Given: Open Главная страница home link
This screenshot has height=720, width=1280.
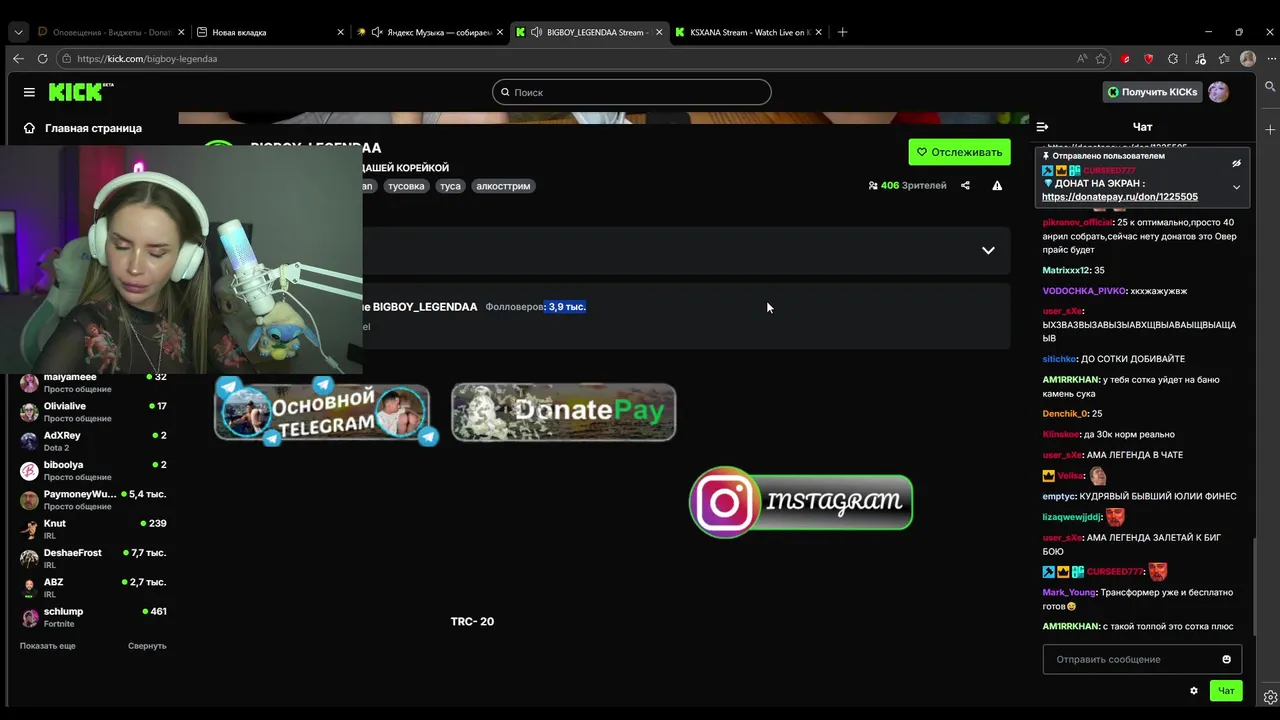Looking at the screenshot, I should tap(82, 128).
